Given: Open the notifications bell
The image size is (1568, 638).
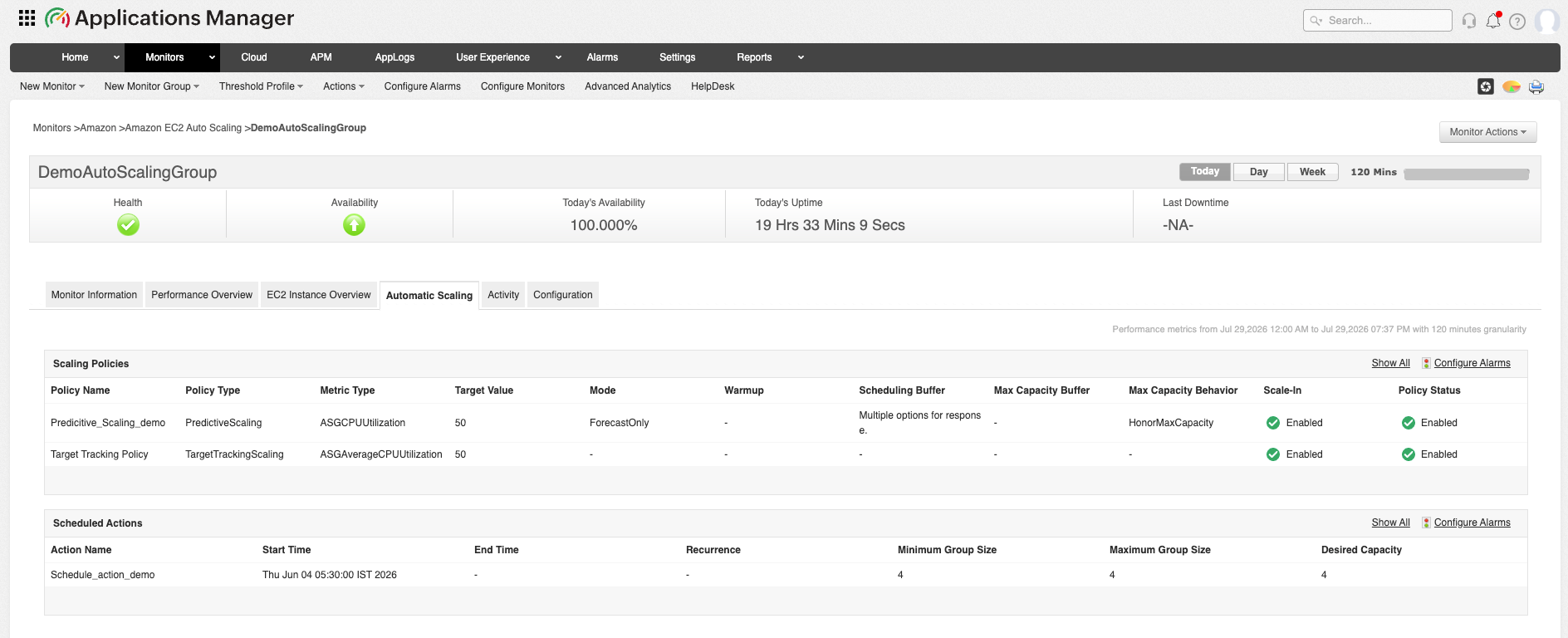Looking at the screenshot, I should pyautogui.click(x=1493, y=20).
